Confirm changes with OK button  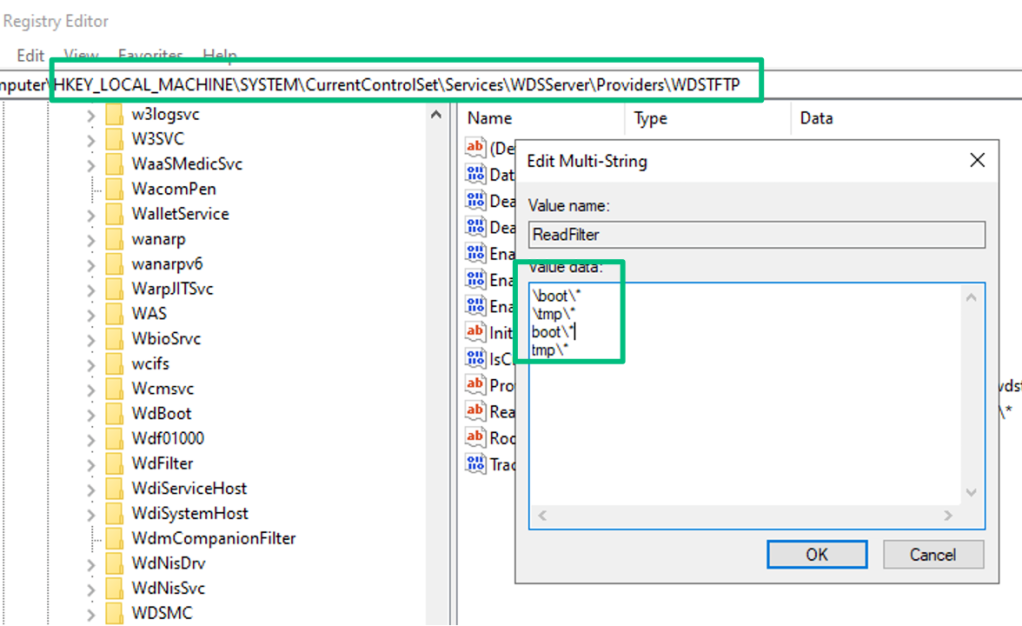pos(816,555)
